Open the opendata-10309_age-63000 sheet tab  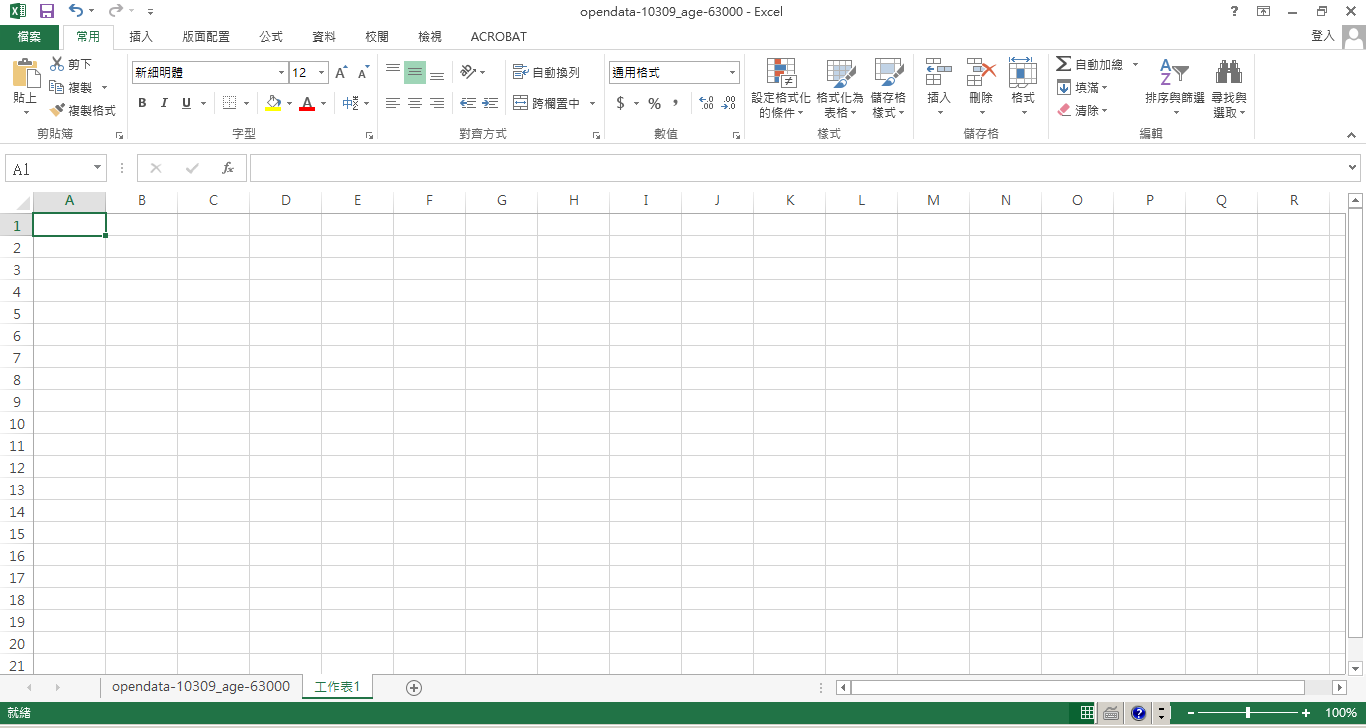(x=201, y=687)
